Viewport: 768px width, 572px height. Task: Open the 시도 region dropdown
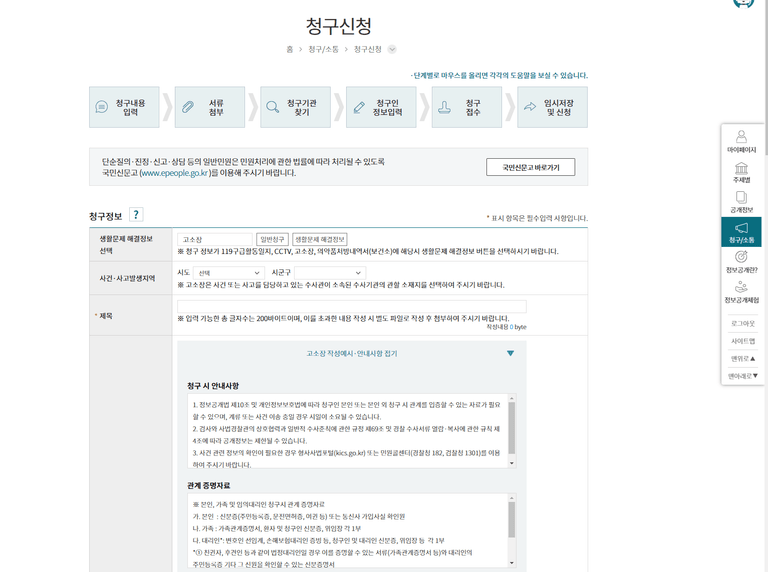(x=228, y=273)
